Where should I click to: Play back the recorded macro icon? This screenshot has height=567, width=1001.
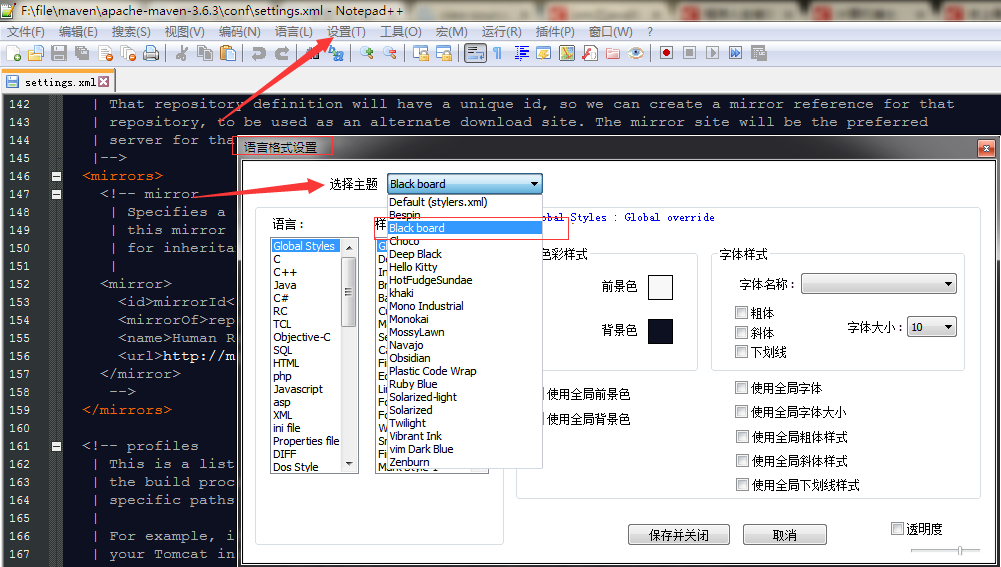tap(712, 53)
